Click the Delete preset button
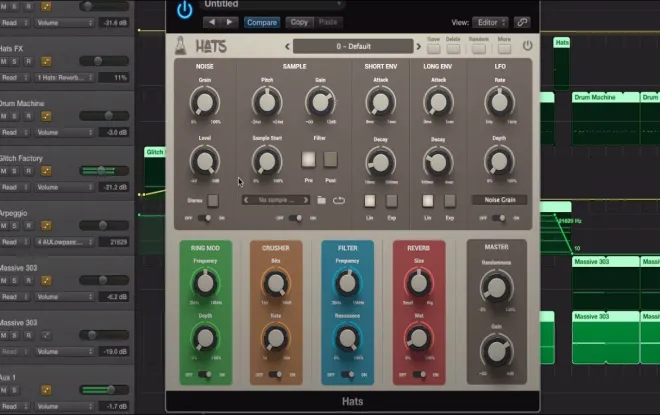Image resolution: width=660 pixels, height=415 pixels. click(453, 48)
